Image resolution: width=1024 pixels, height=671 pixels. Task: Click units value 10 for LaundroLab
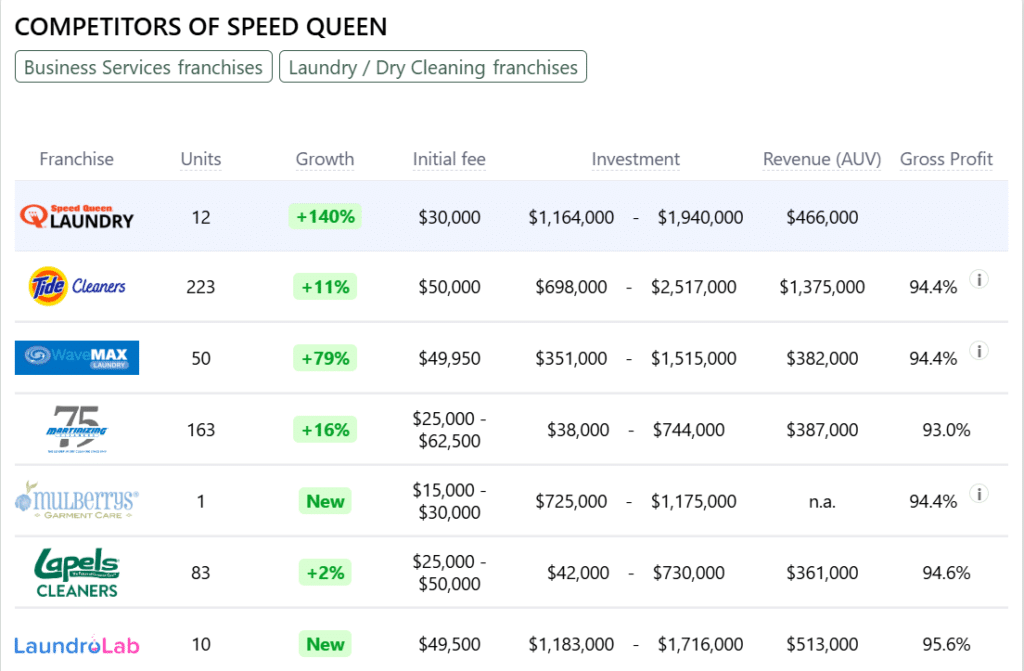pos(201,644)
